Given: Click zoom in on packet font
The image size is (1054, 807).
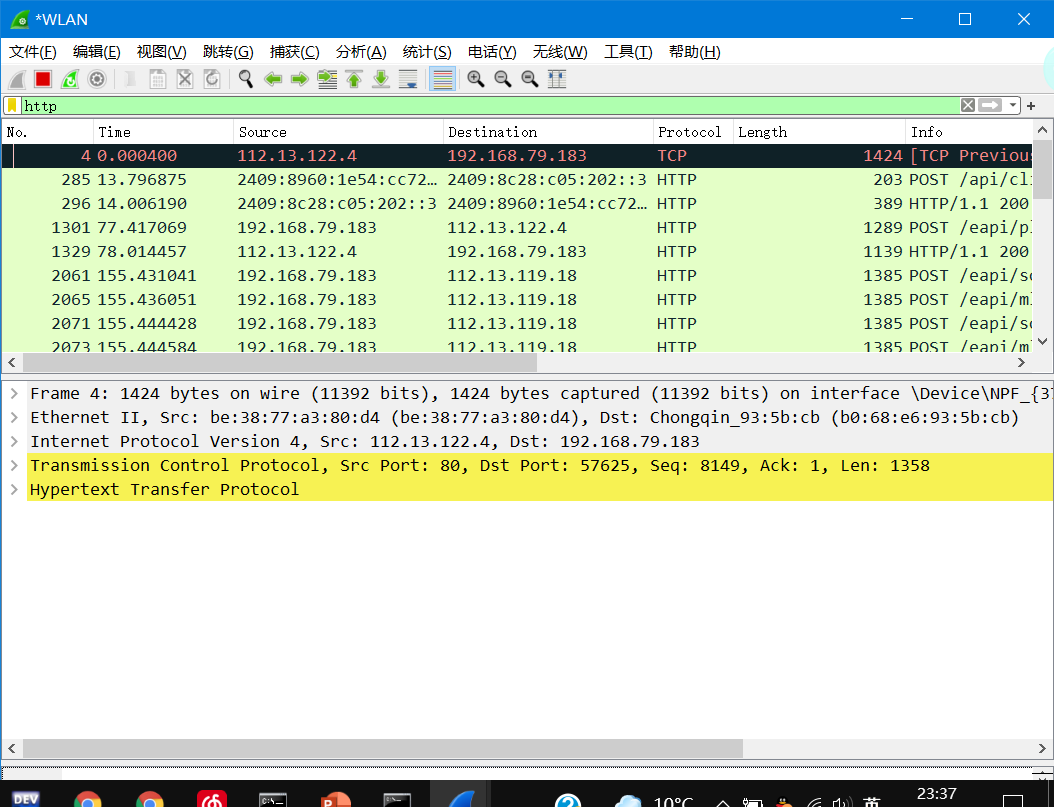Looking at the screenshot, I should [x=475, y=78].
